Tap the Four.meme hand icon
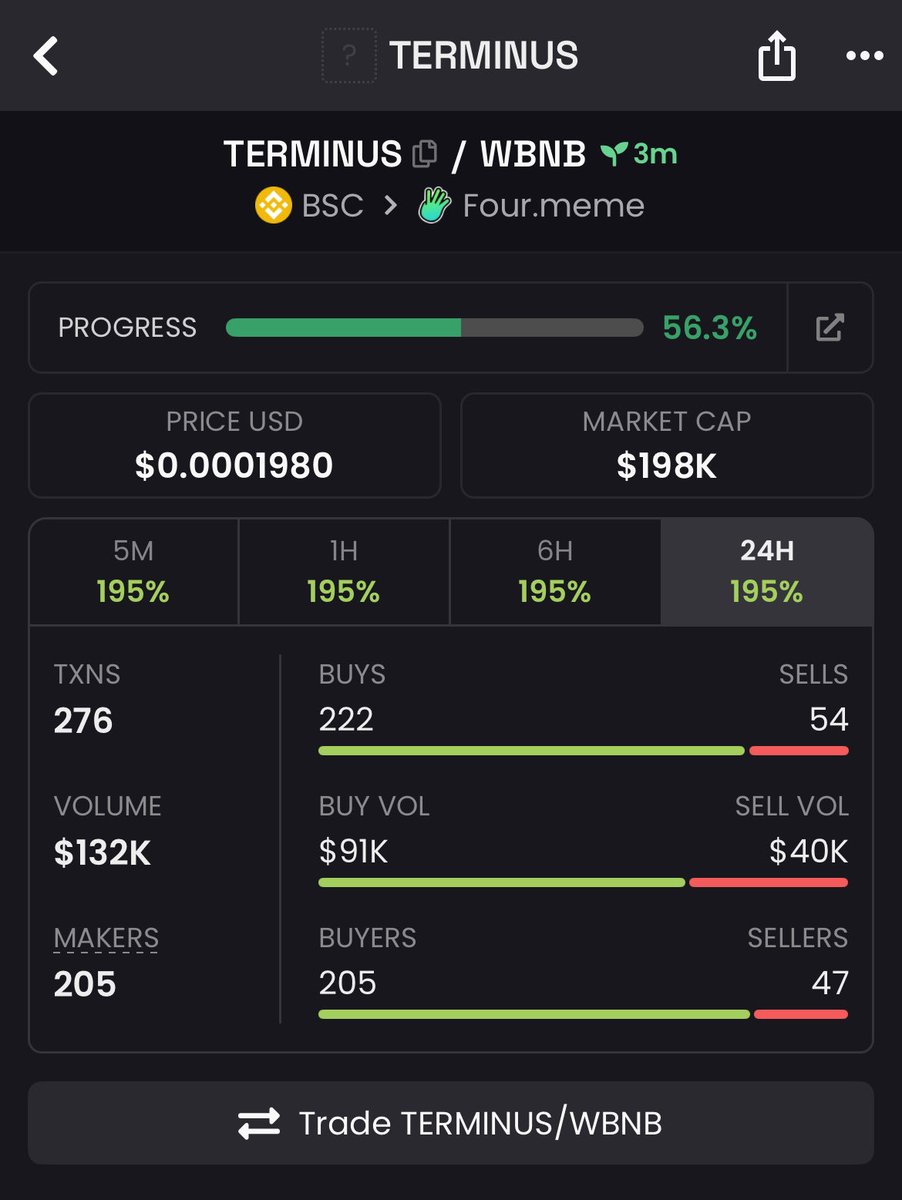Screen dimensions: 902x1200 435,206
